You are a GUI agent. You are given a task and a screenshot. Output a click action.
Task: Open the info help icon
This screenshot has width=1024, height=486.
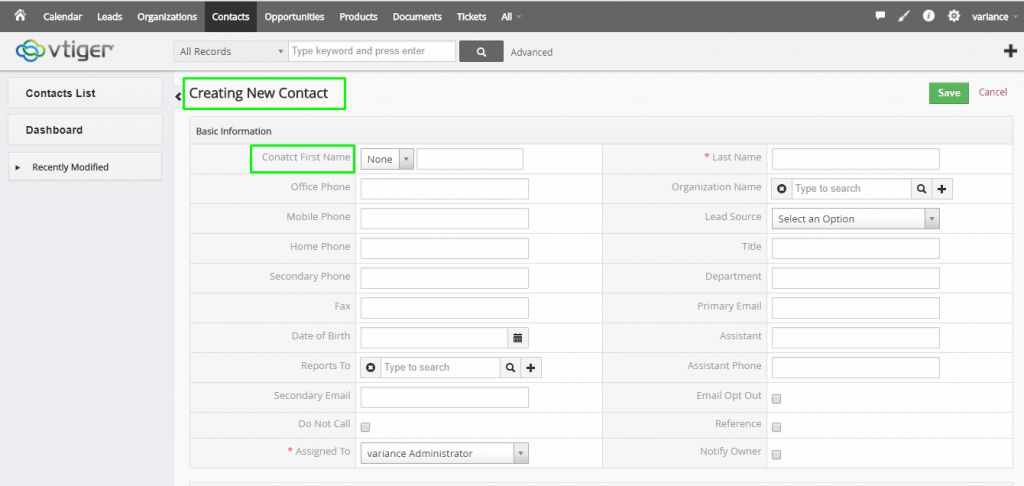coord(929,16)
